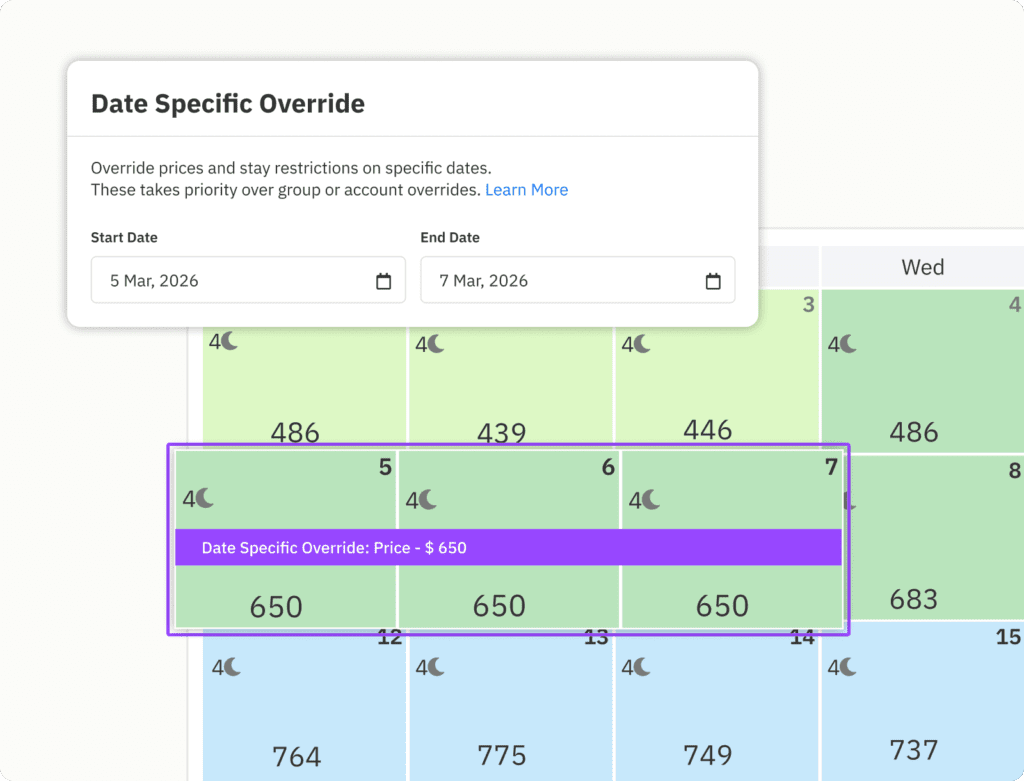Viewport: 1024px width, 781px height.
Task: Select the purple Date Specific Override price bar
Action: 508,548
